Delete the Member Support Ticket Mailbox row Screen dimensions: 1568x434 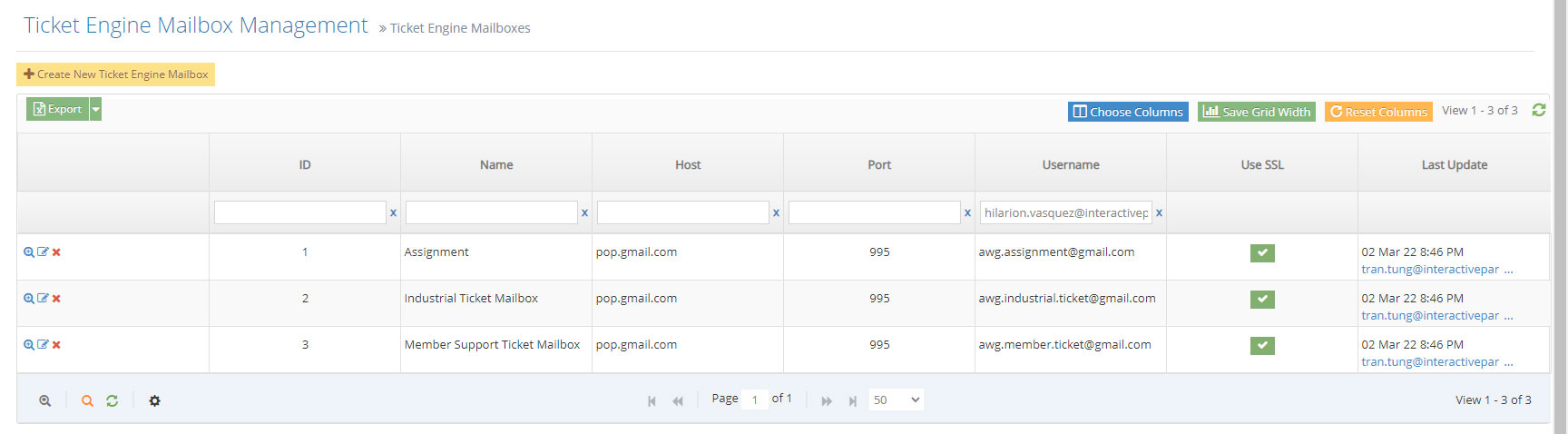click(56, 345)
